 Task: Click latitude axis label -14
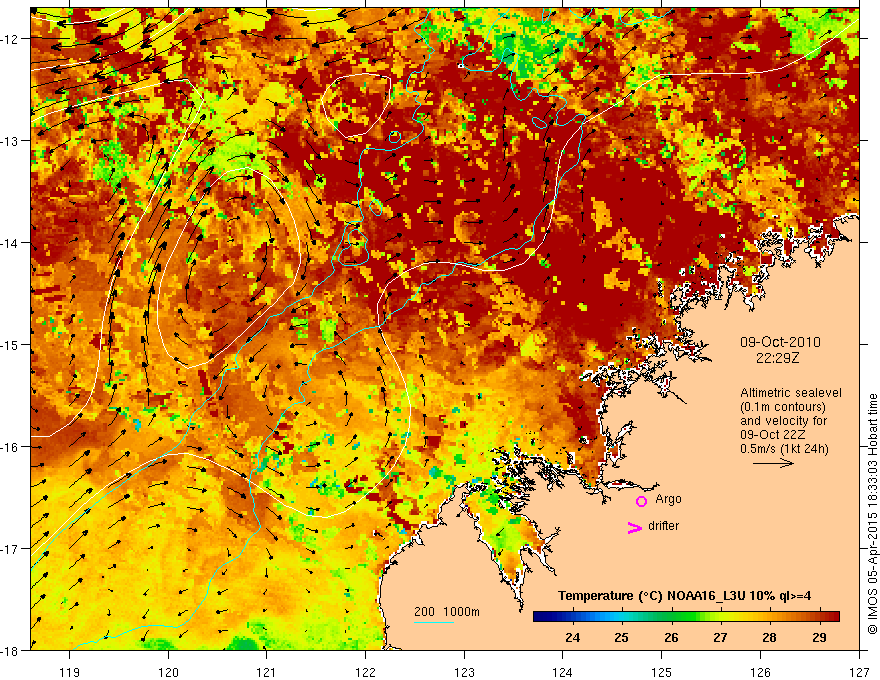11,243
